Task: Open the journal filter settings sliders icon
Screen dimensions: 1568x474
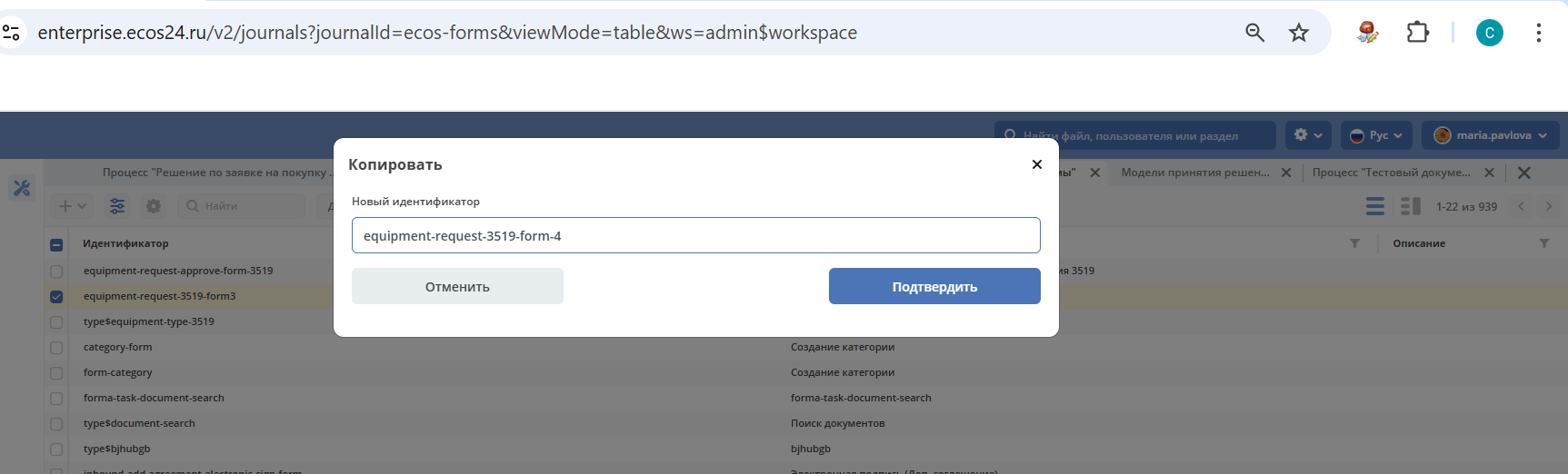Action: (x=117, y=206)
